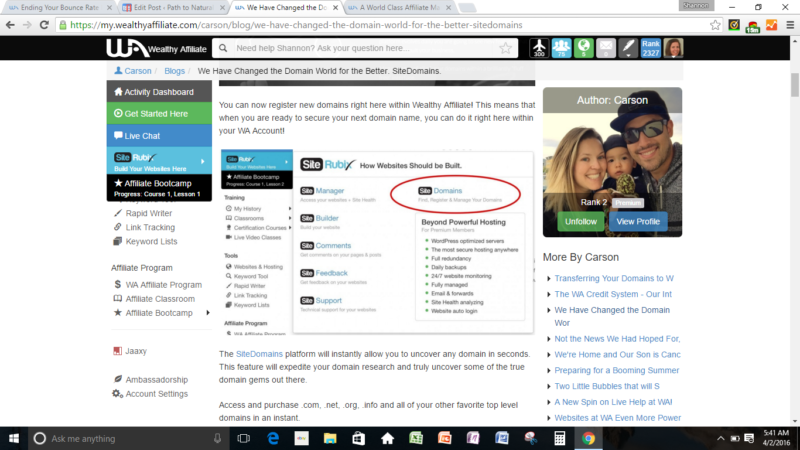800x450 pixels.
Task: Open Windows Start menu
Action: [14, 438]
